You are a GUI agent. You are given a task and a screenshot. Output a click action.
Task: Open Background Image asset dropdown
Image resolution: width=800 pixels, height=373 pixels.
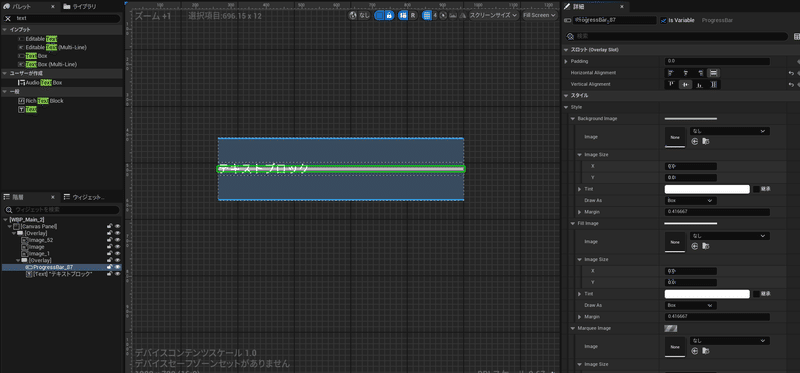tap(730, 131)
